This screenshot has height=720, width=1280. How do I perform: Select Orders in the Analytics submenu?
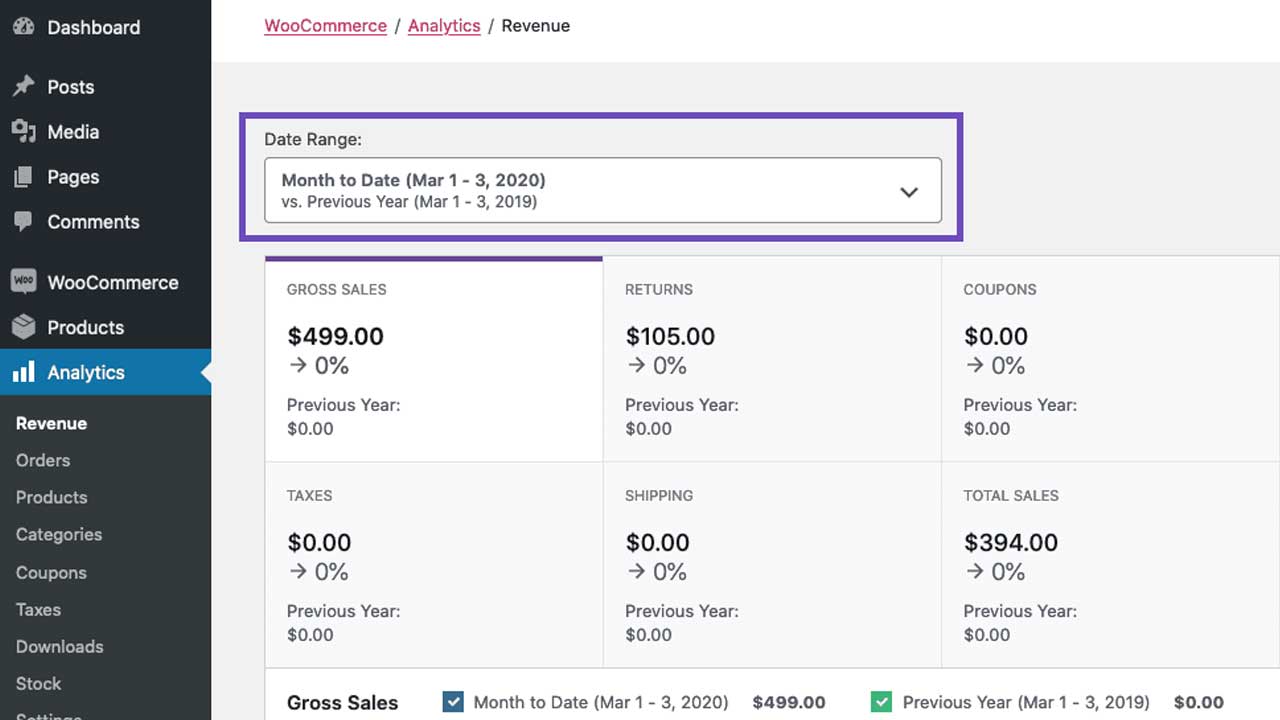point(42,460)
